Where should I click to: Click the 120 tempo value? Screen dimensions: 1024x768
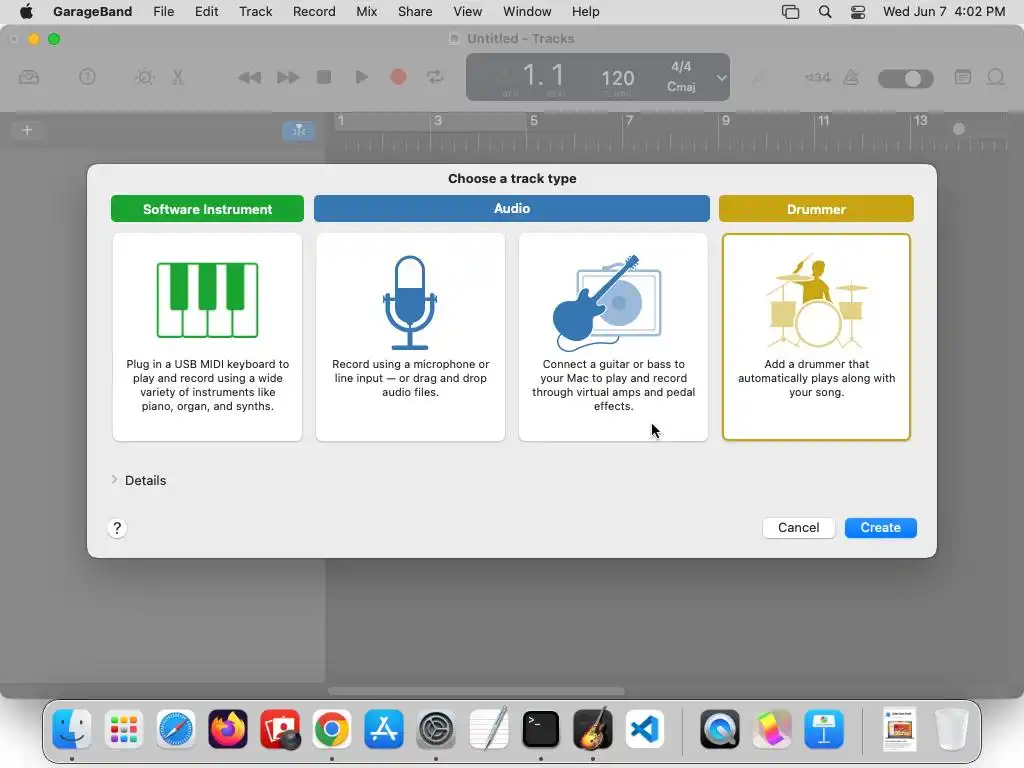[x=617, y=78]
